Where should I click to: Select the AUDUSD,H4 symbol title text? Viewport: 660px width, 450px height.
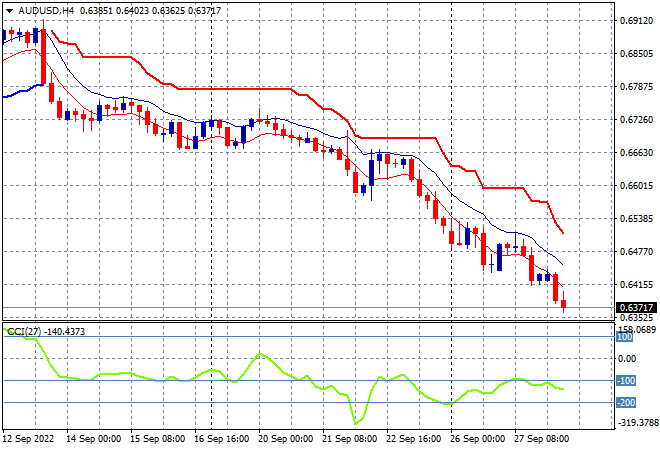pyautogui.click(x=46, y=11)
